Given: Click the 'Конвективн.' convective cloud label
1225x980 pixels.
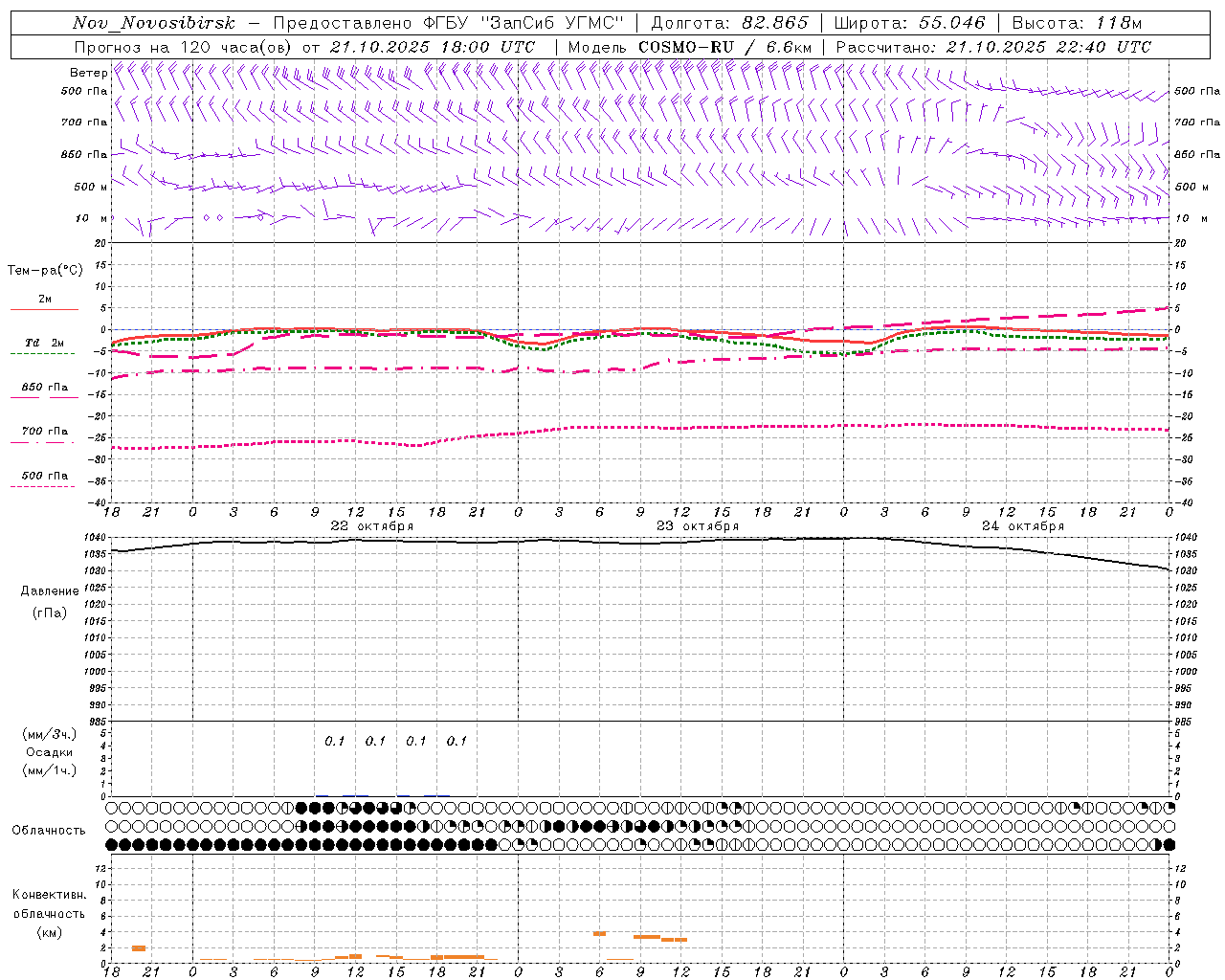Looking at the screenshot, I should (50, 895).
